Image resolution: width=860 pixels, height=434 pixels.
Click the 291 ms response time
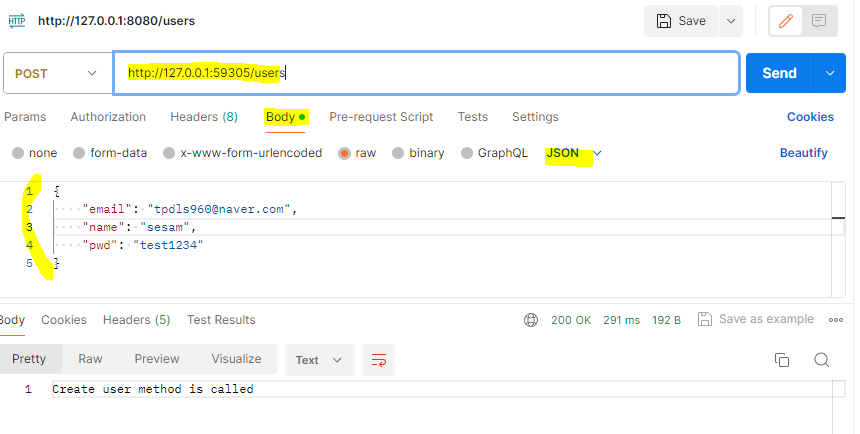point(621,320)
